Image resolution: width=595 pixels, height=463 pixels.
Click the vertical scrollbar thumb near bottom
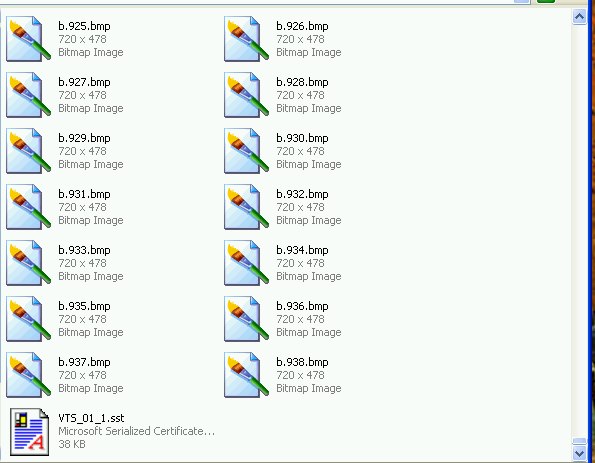(579, 441)
